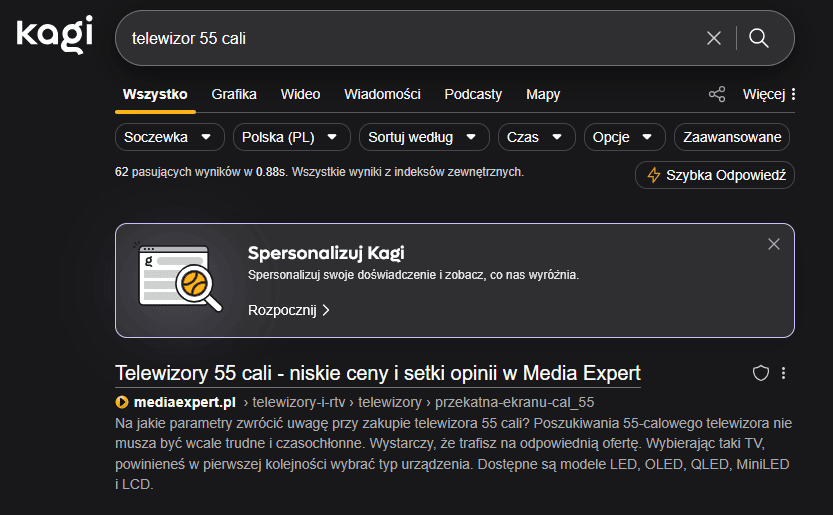This screenshot has height=515, width=833.
Task: Click the share icon
Action: tap(717, 94)
